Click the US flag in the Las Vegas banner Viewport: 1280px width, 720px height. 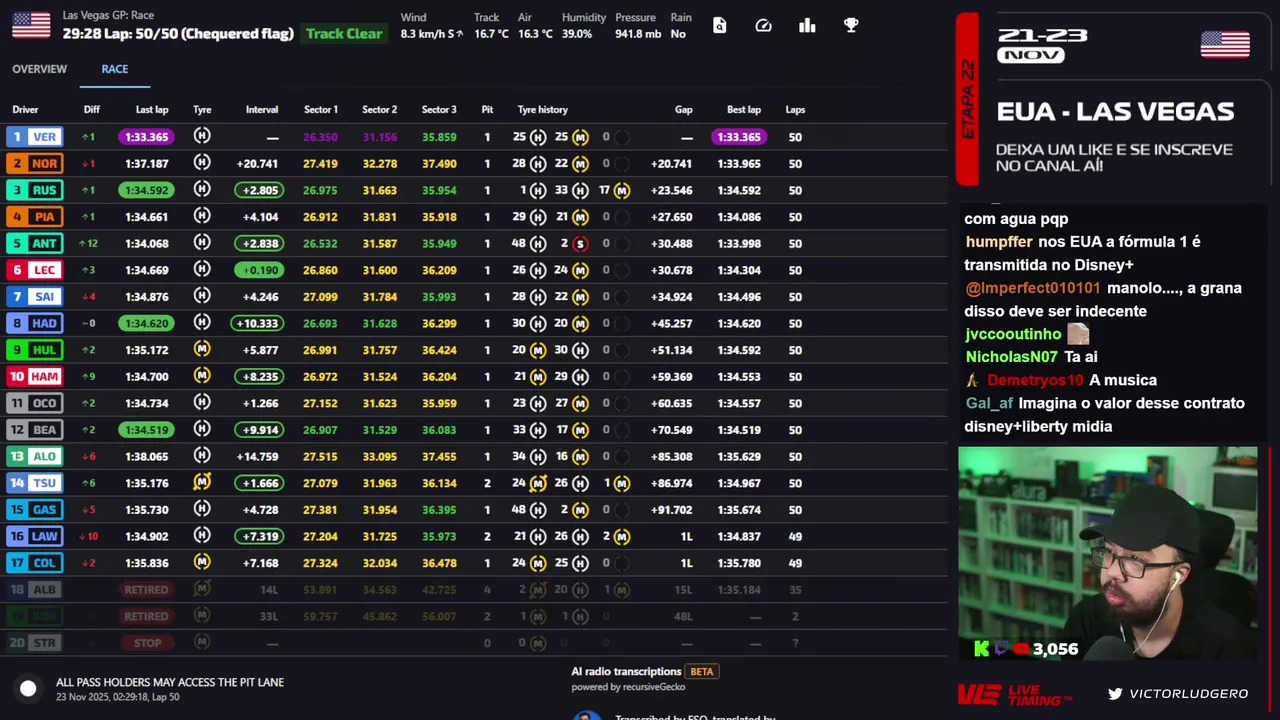pos(1225,45)
